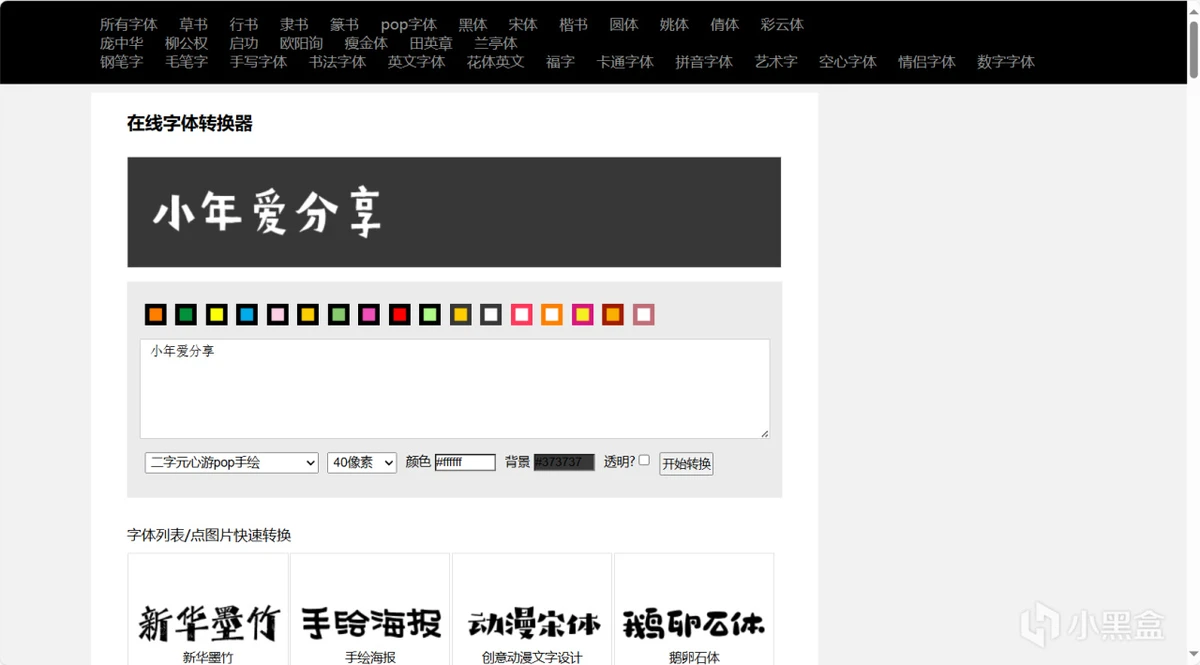Click the page's vertical scrollbar
The height and width of the screenshot is (665, 1200).
pyautogui.click(x=1192, y=300)
